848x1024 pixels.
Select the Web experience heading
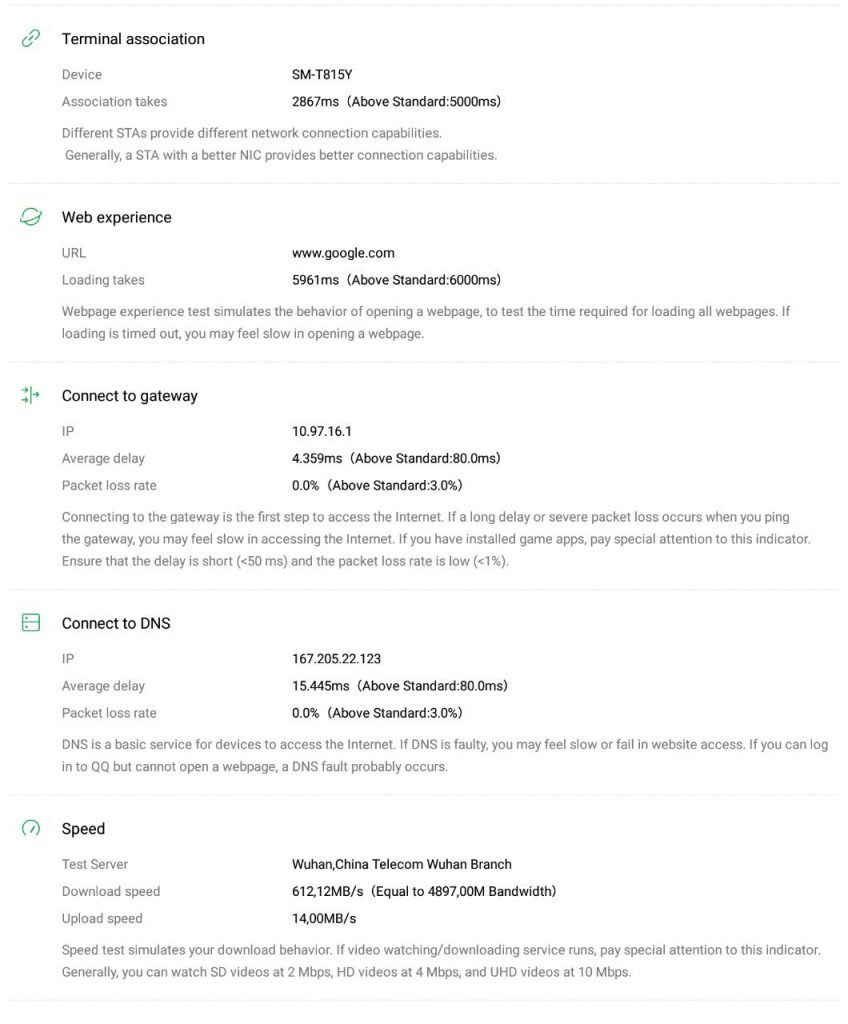click(x=116, y=217)
